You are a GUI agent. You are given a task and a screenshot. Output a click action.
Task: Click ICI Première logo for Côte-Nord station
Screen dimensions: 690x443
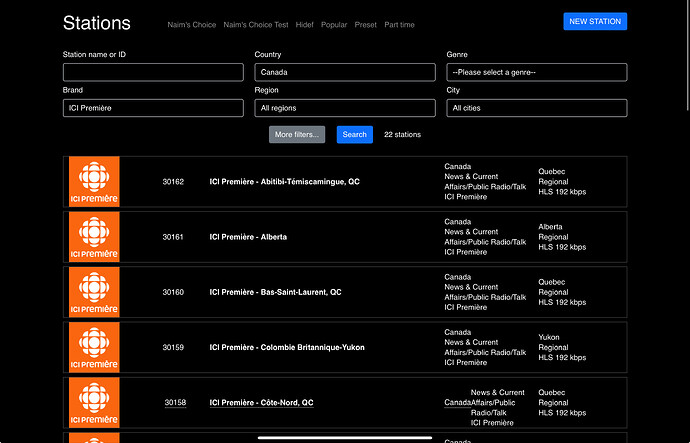pyautogui.click(x=94, y=403)
